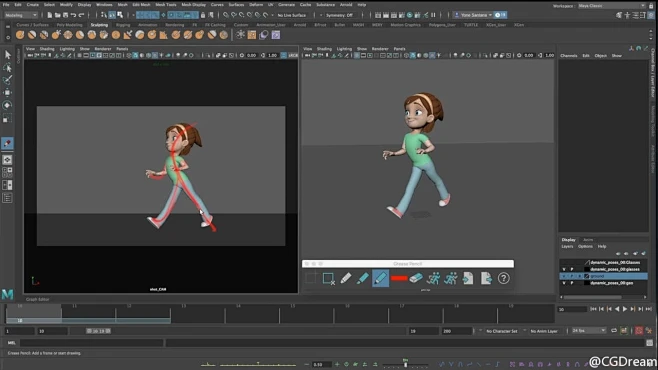
Task: Toggle visibility V of dynamic_poses_08:geo layer
Action: [x=564, y=283]
